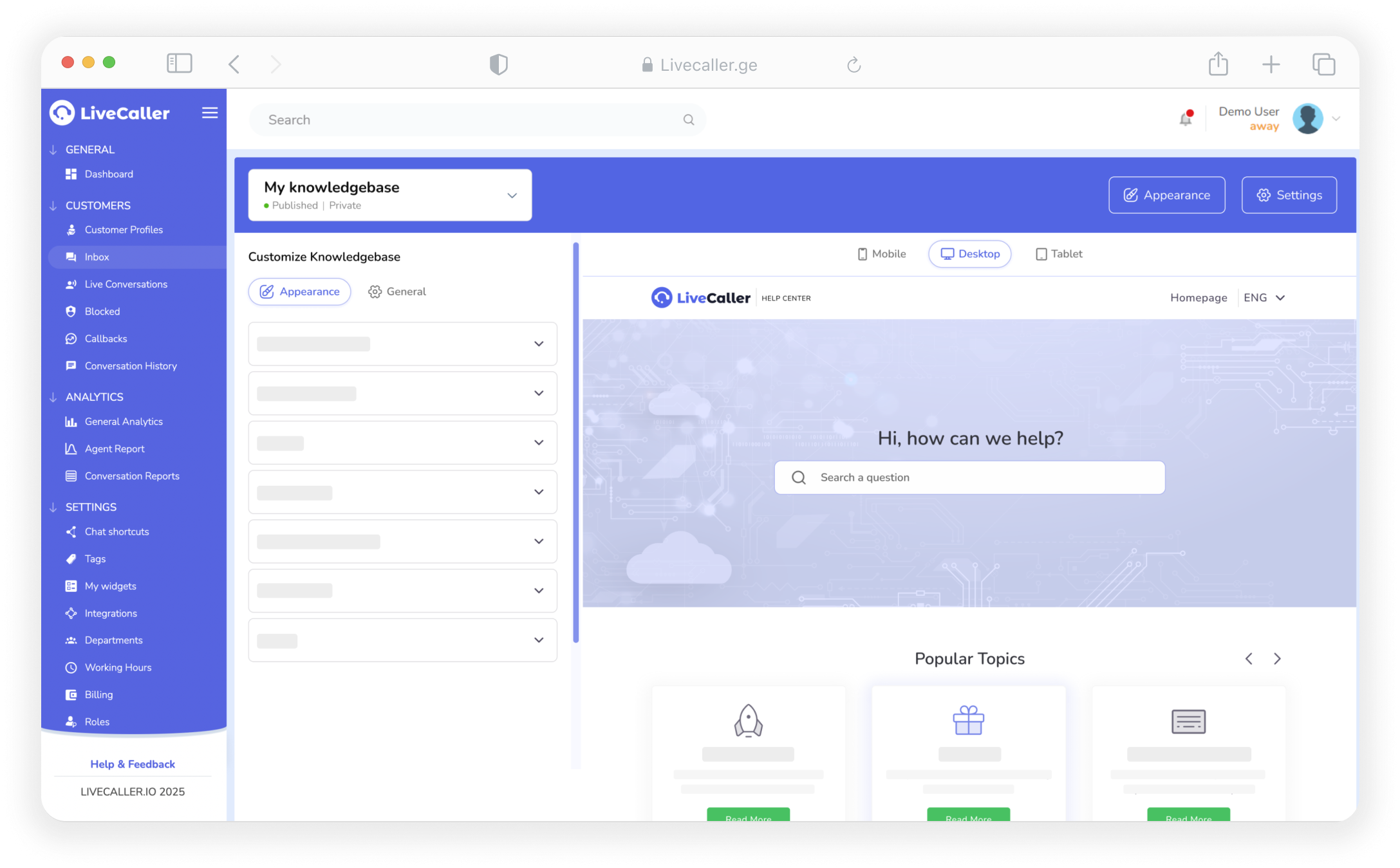1400x868 pixels.
Task: Click the notification bell icon
Action: (x=1185, y=119)
